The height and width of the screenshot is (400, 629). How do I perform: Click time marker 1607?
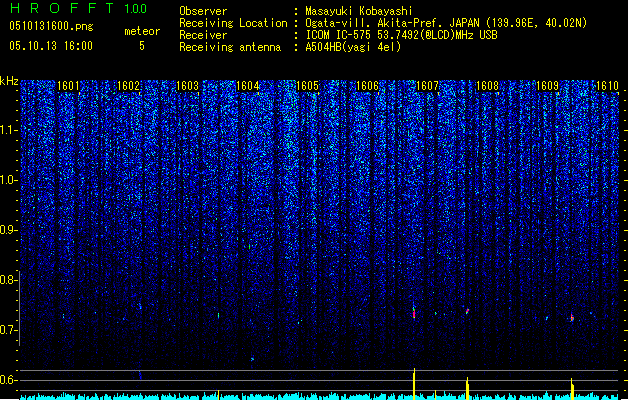click(427, 86)
